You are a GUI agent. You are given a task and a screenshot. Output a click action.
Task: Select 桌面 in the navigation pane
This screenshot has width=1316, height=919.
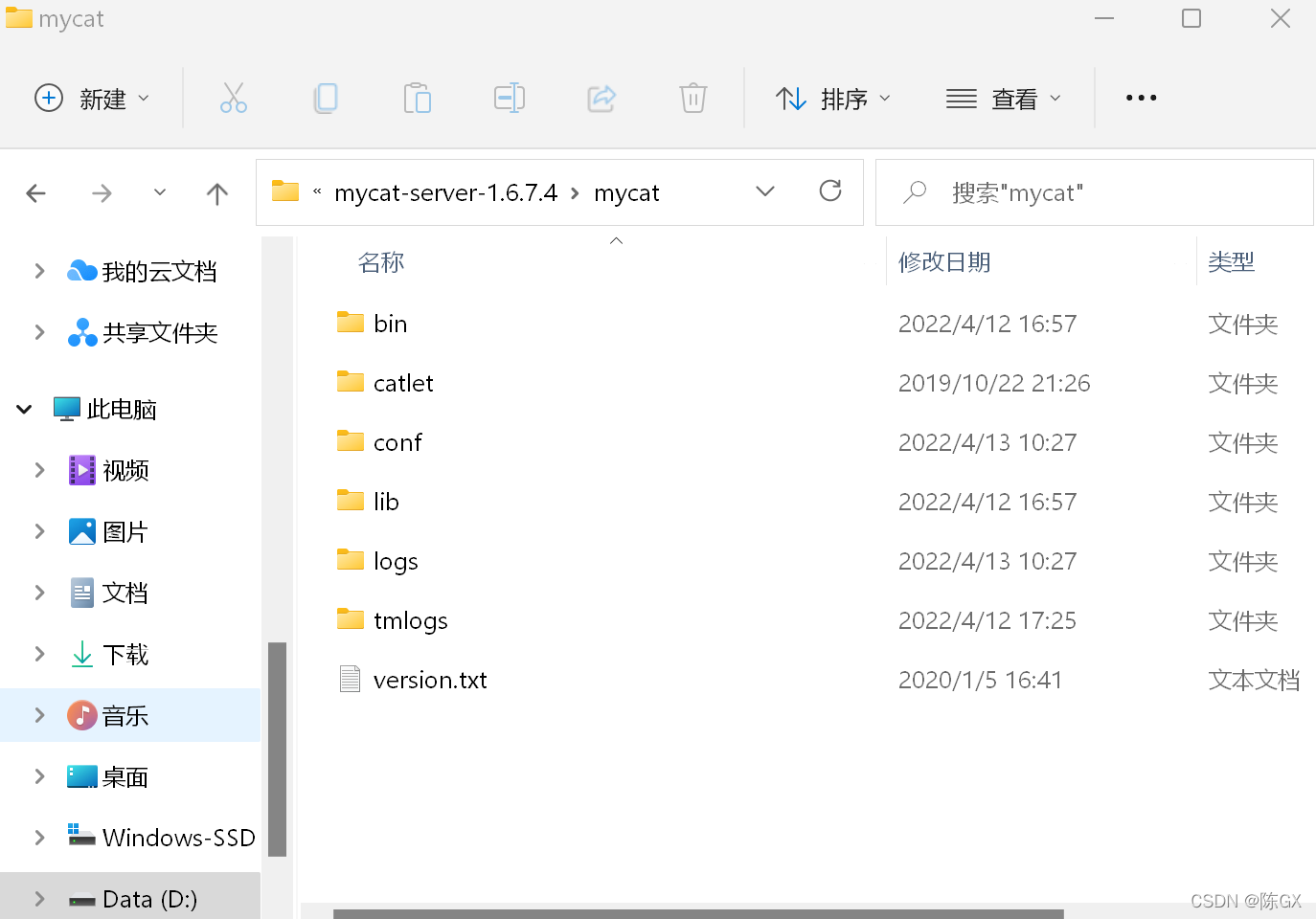pos(125,777)
